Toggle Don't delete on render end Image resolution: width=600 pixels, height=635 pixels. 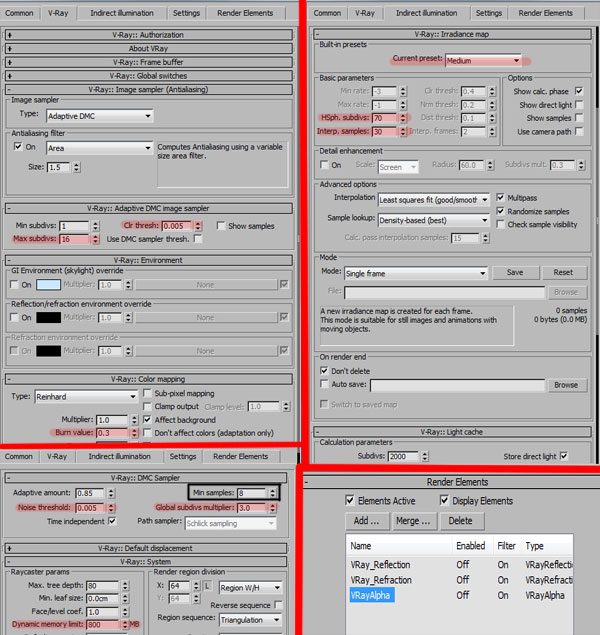coord(324,371)
